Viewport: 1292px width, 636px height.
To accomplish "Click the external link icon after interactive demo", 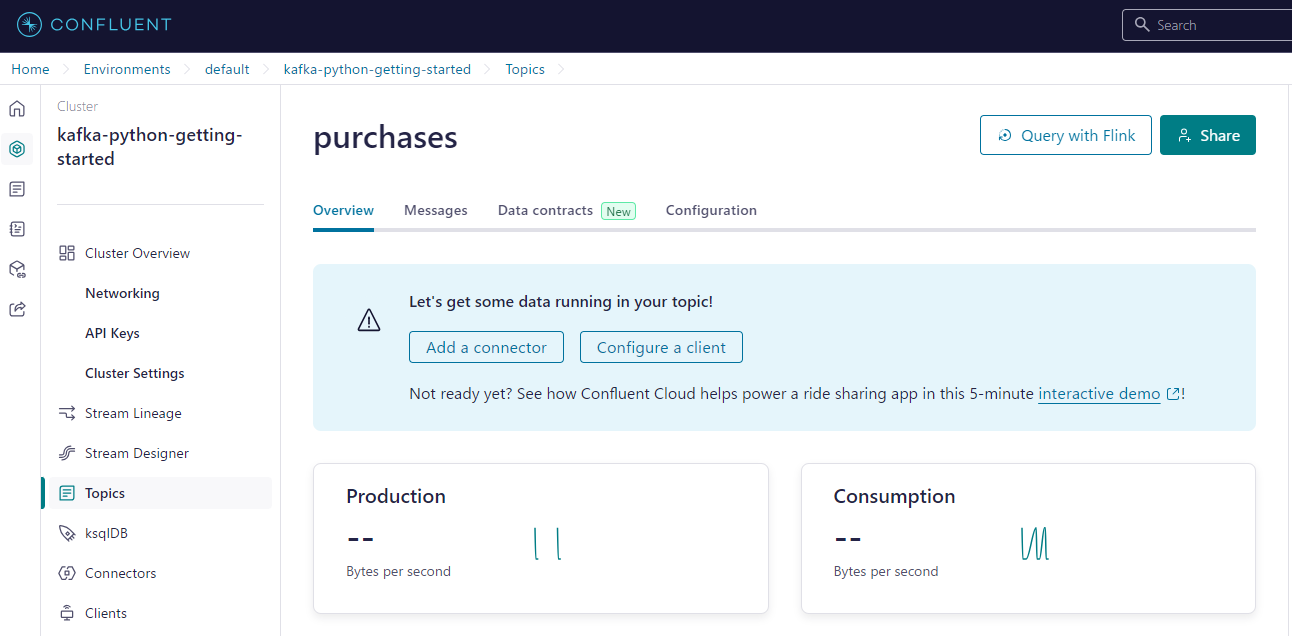I will tap(1173, 394).
